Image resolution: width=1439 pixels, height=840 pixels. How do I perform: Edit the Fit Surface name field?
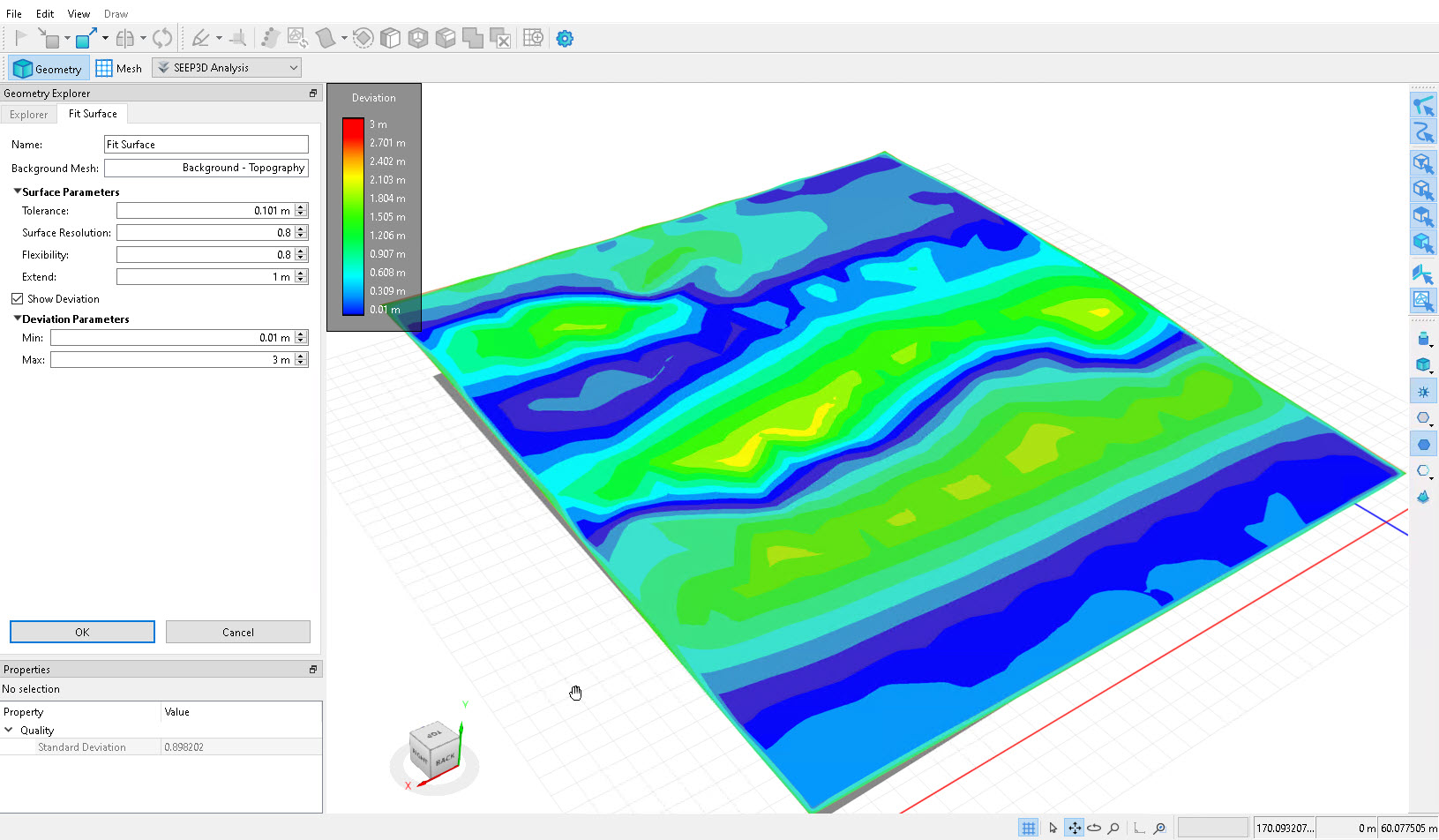[x=206, y=144]
